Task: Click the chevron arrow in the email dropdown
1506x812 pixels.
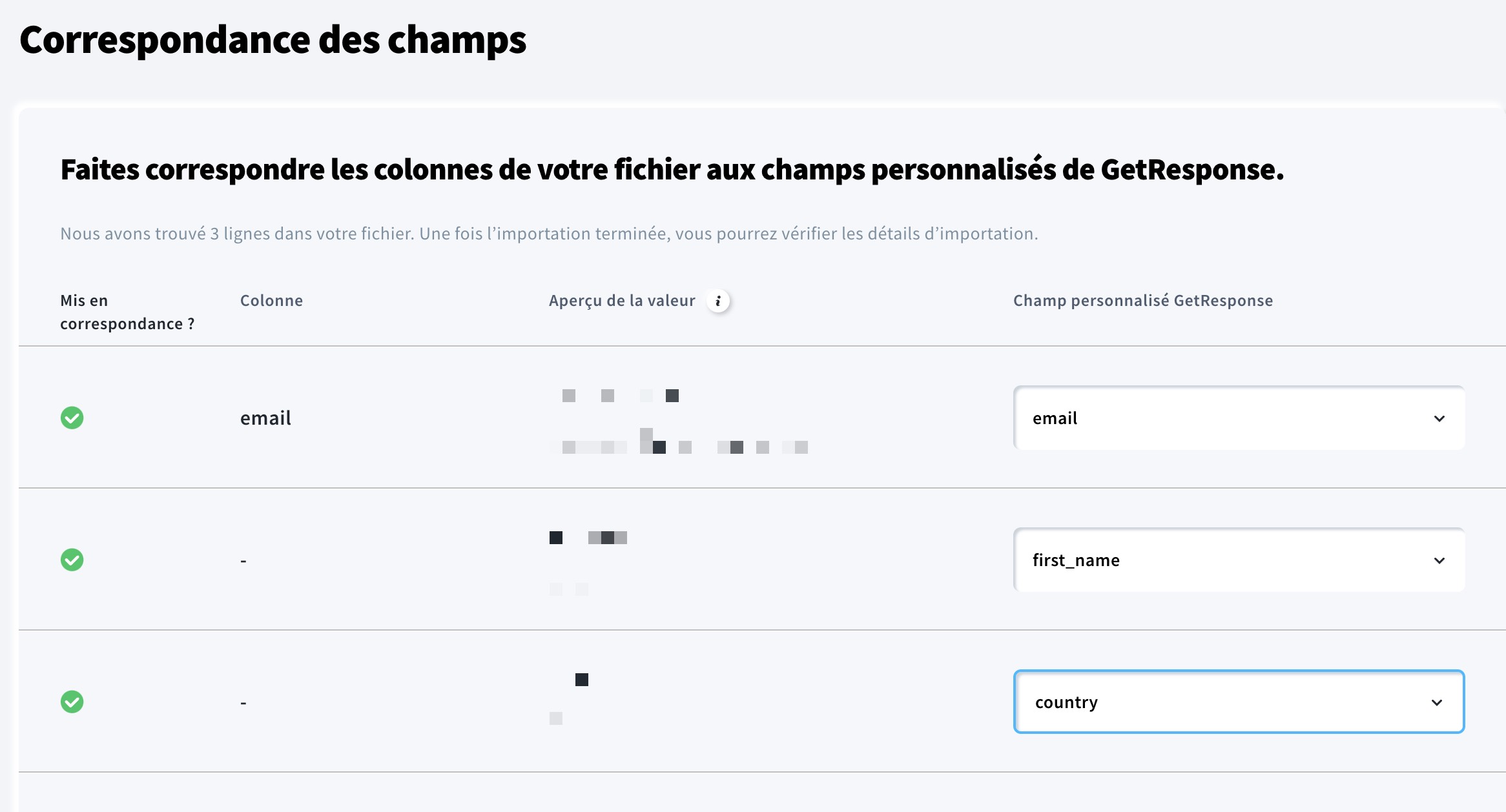Action: point(1439,418)
